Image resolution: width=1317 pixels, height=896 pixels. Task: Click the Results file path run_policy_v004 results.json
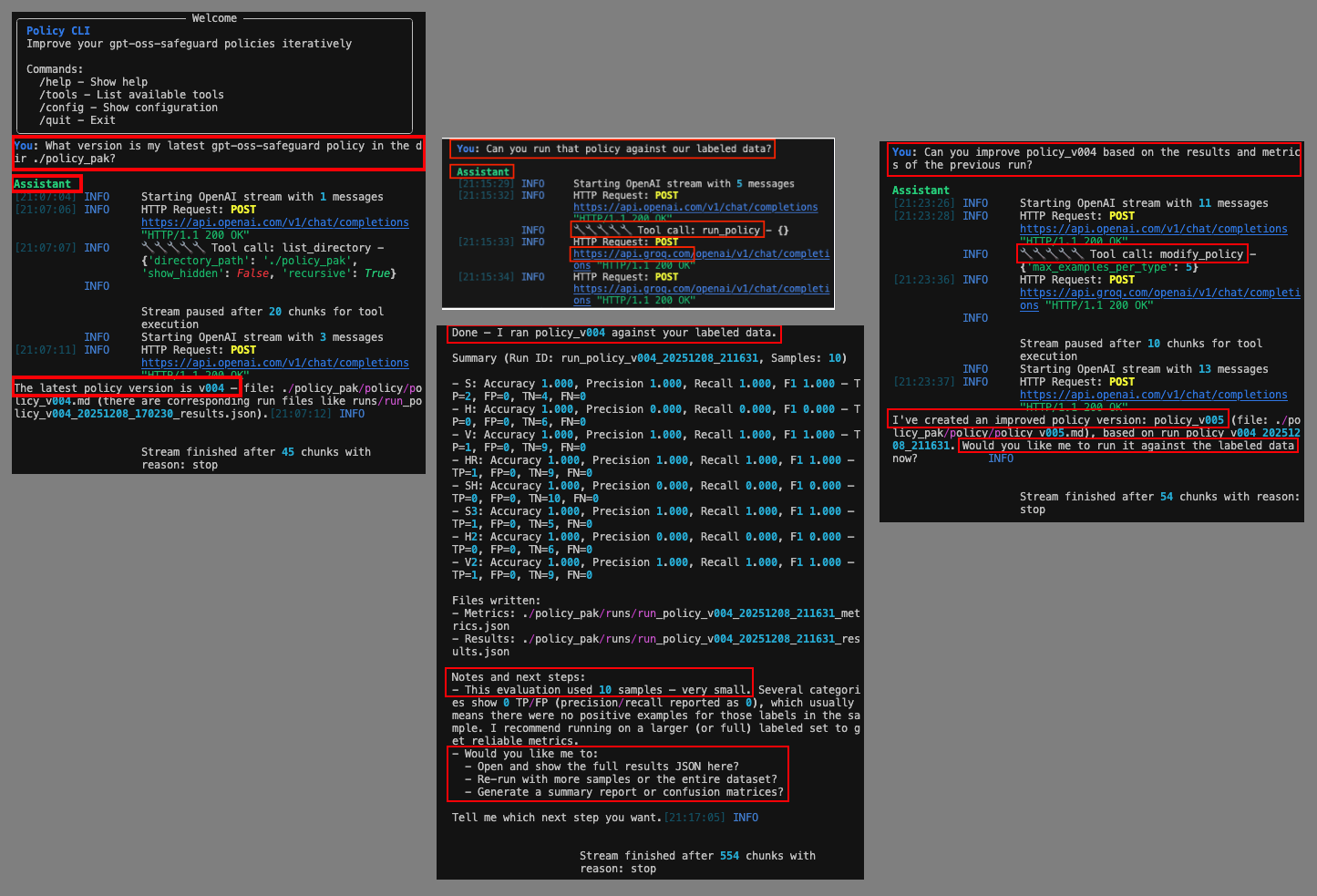pos(656,645)
